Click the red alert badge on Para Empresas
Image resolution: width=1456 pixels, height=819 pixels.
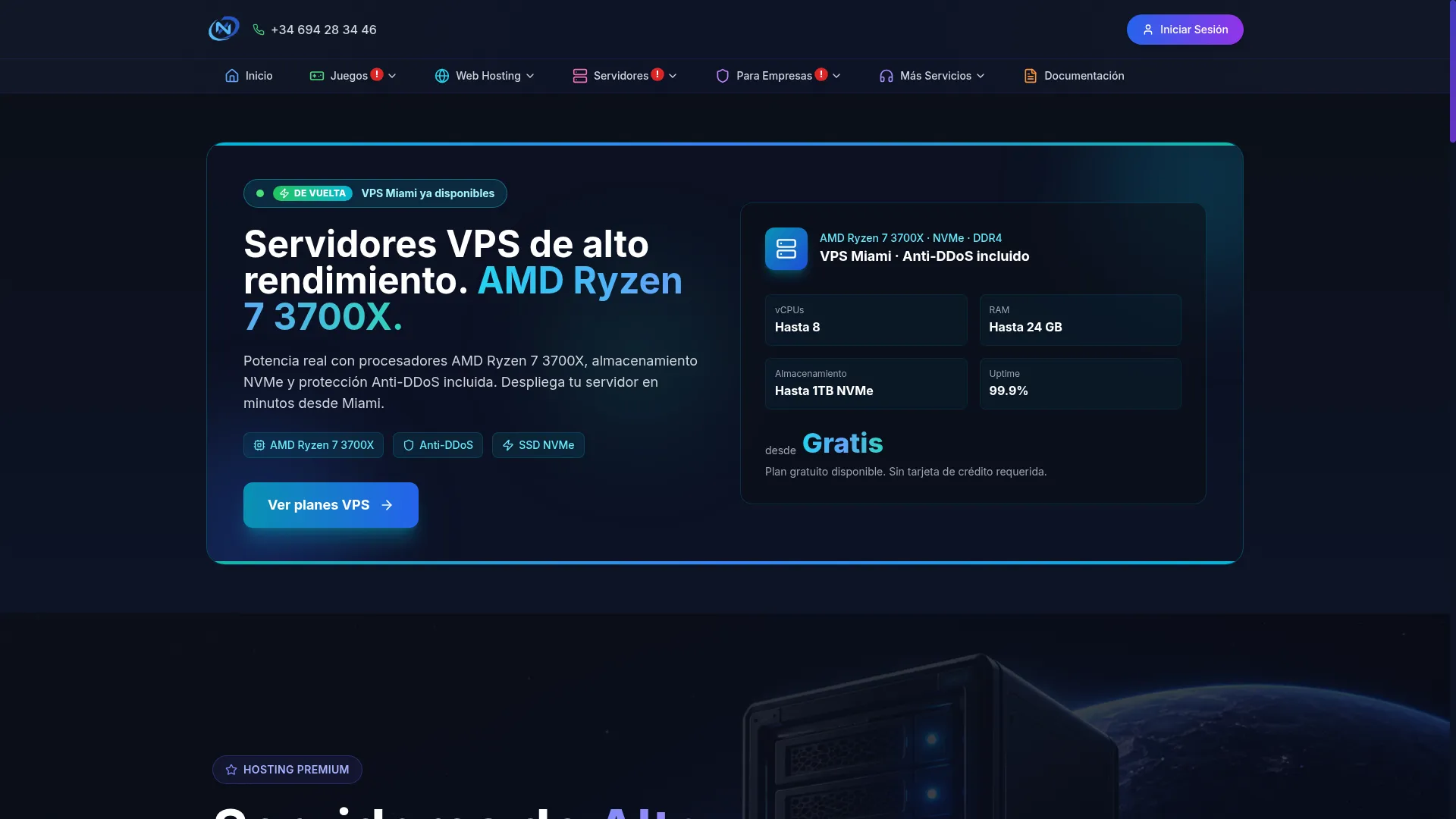[821, 74]
